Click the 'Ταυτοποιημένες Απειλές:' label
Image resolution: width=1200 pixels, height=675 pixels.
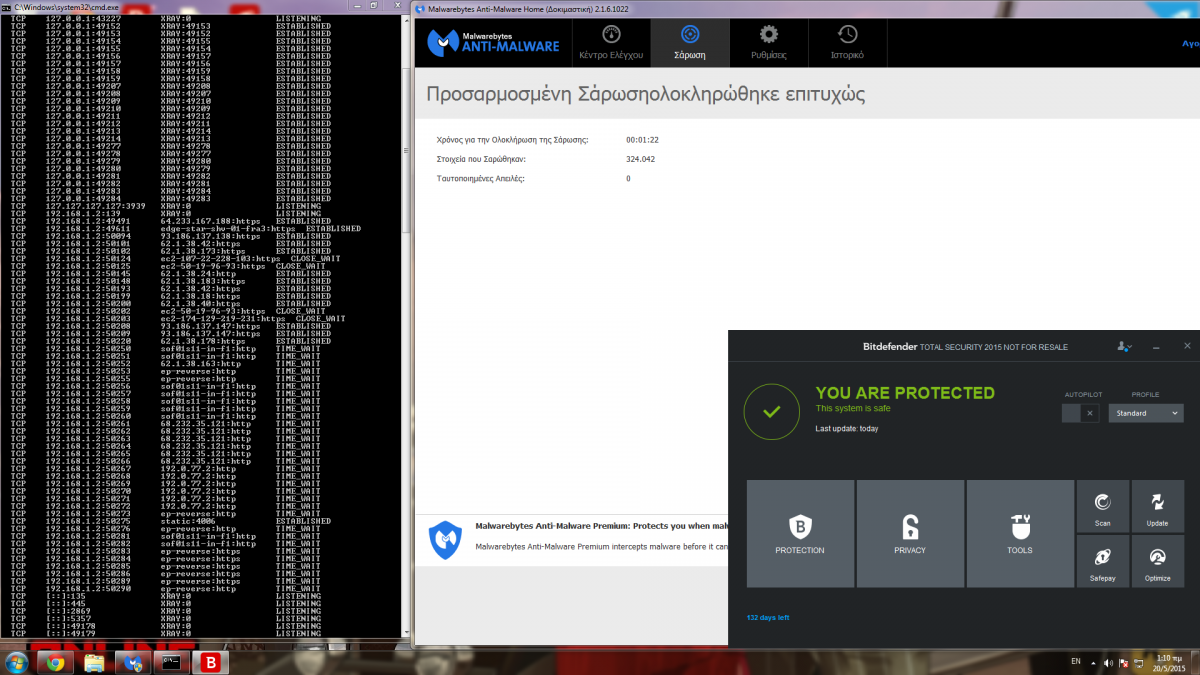[481, 179]
